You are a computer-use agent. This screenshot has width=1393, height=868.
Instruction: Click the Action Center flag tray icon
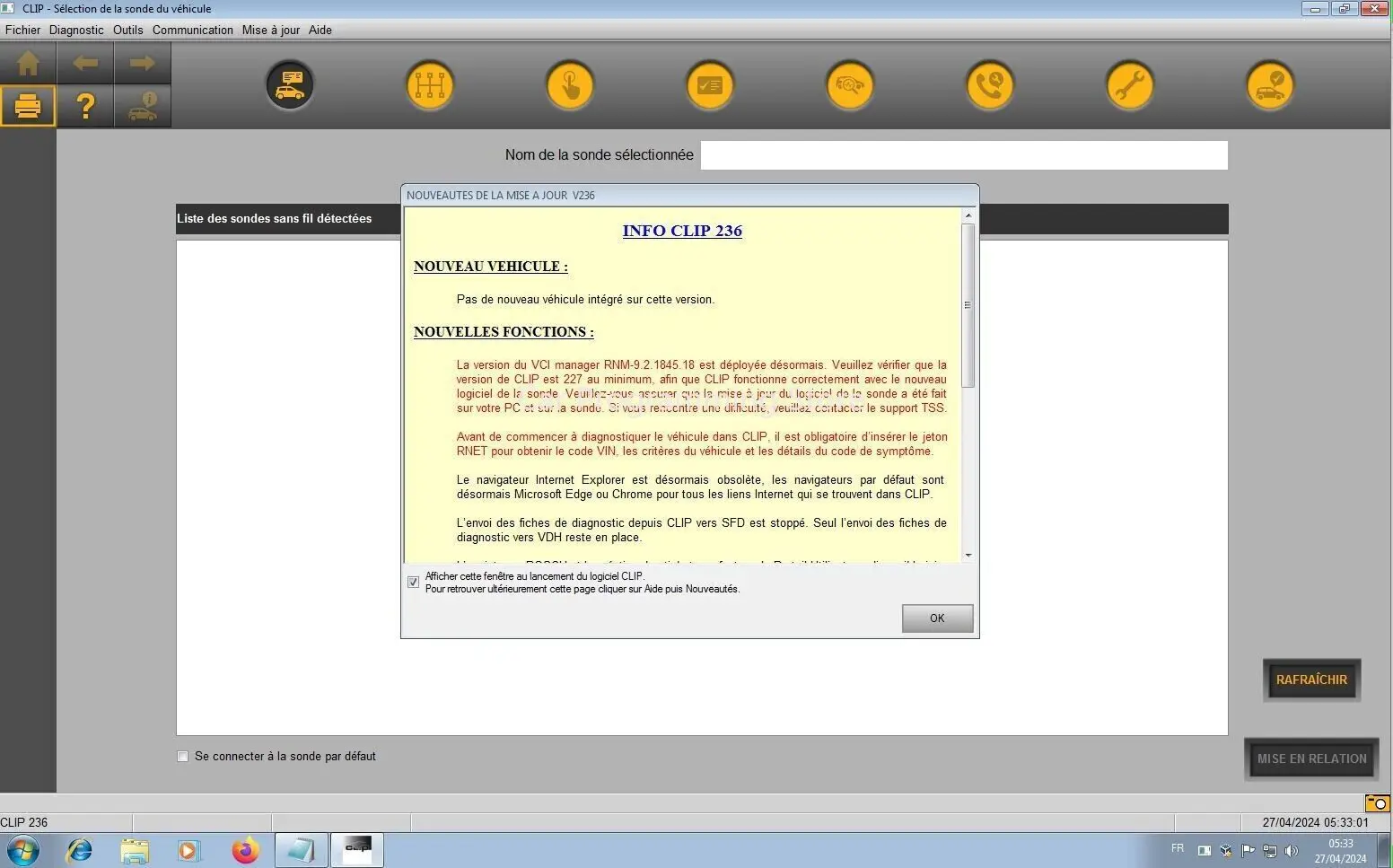(1248, 850)
